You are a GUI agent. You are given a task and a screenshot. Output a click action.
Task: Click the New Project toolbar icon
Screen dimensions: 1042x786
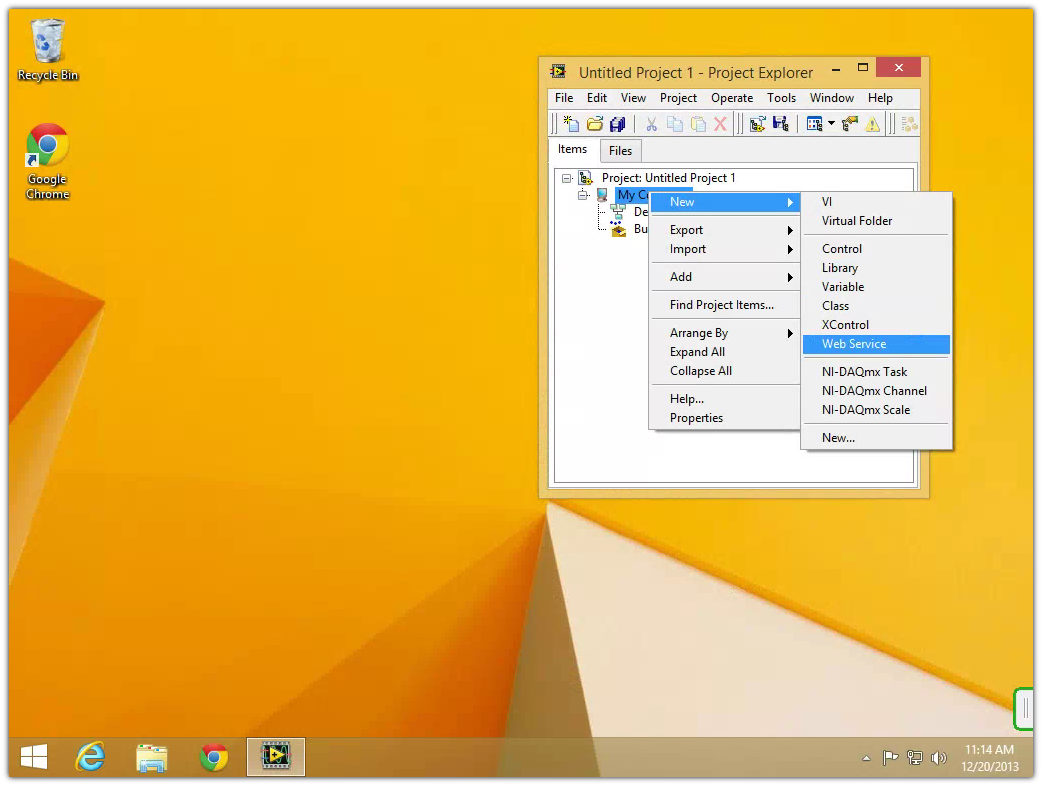click(x=571, y=124)
